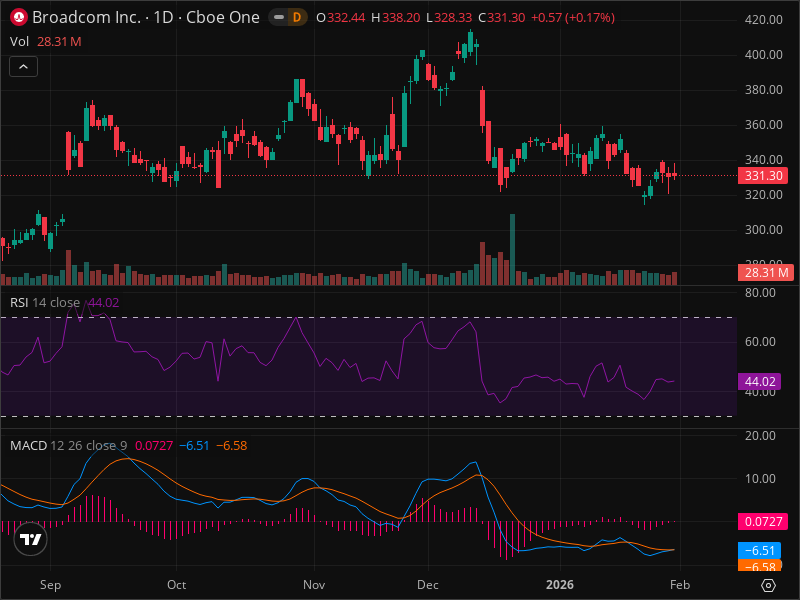The image size is (800, 600).
Task: Click the low value L328.33
Action: tap(449, 18)
